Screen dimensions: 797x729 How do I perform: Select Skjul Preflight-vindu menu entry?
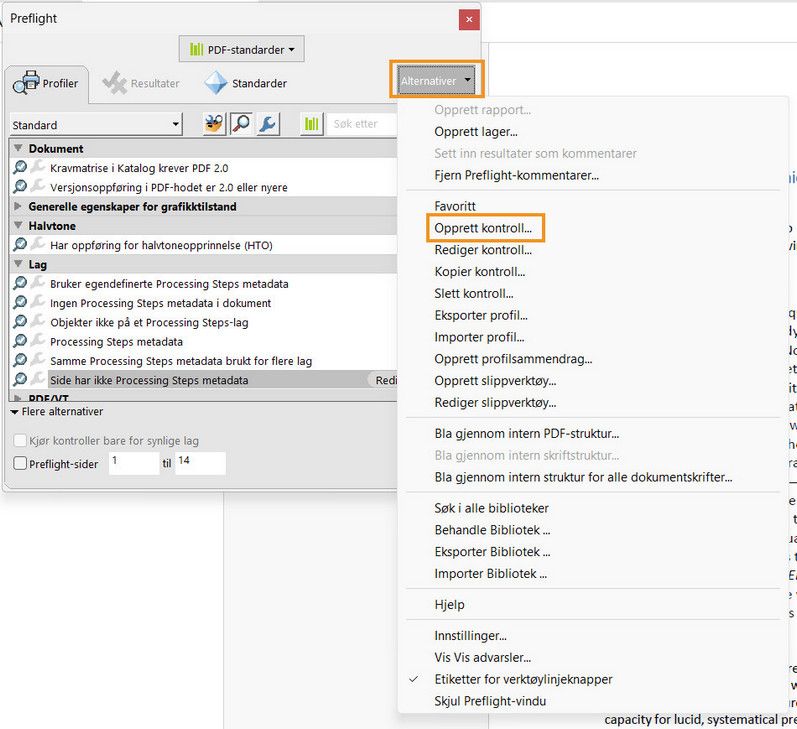coord(490,701)
